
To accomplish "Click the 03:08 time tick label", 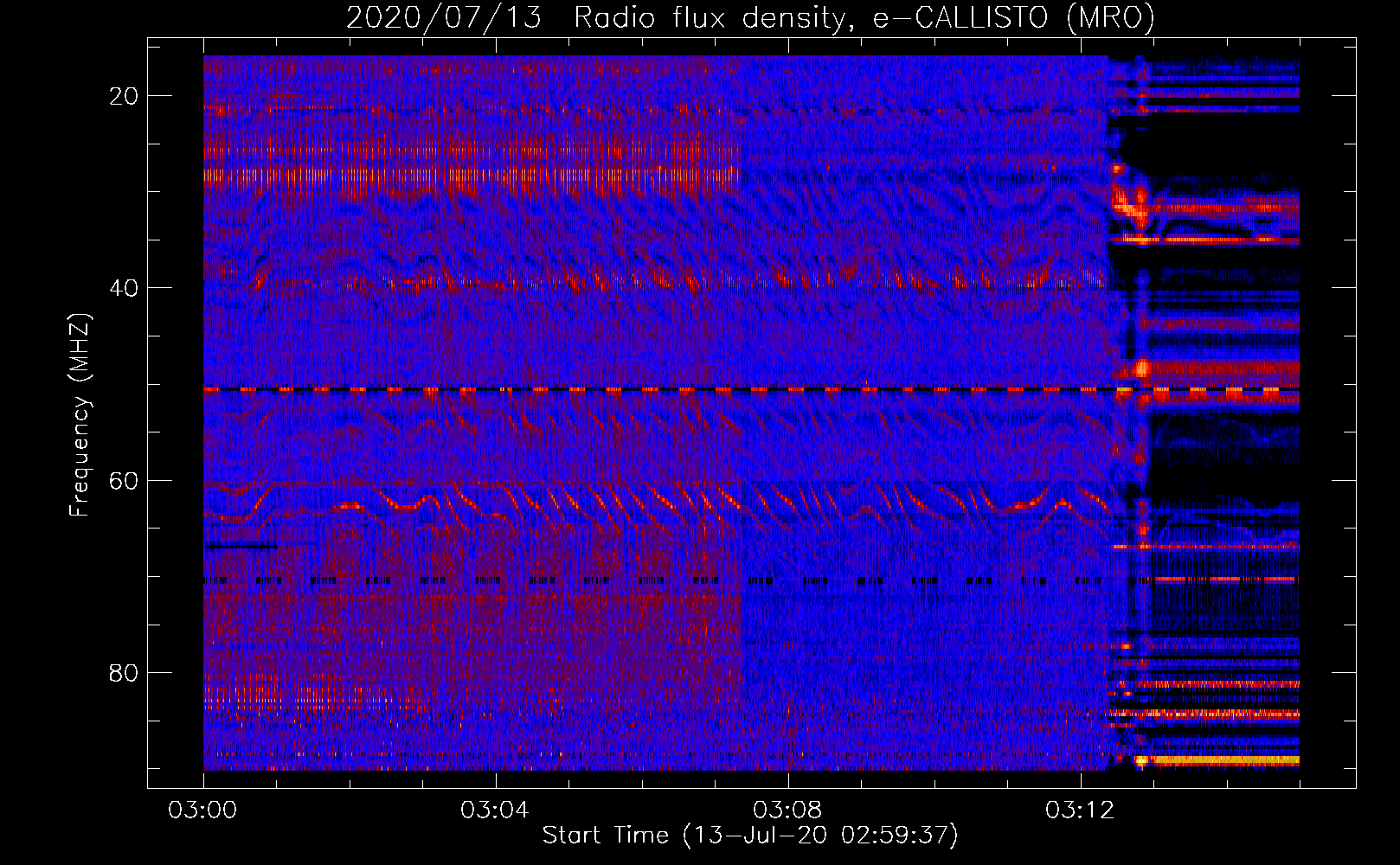I will [x=787, y=811].
